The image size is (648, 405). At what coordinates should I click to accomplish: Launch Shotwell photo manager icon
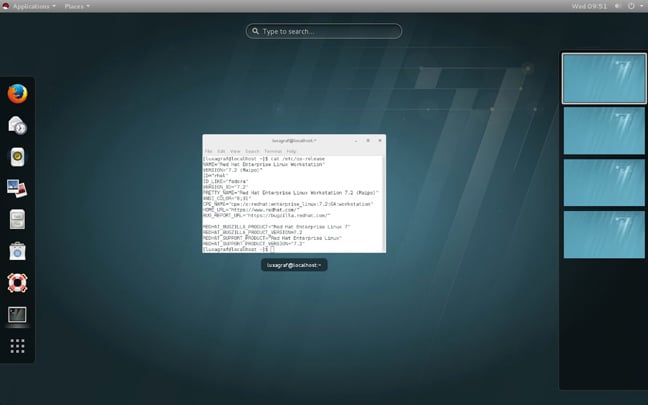(x=17, y=188)
